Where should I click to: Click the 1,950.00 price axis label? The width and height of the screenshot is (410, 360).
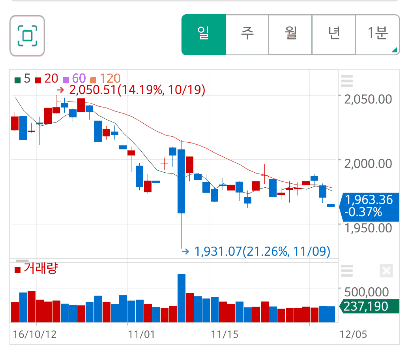pyautogui.click(x=368, y=228)
